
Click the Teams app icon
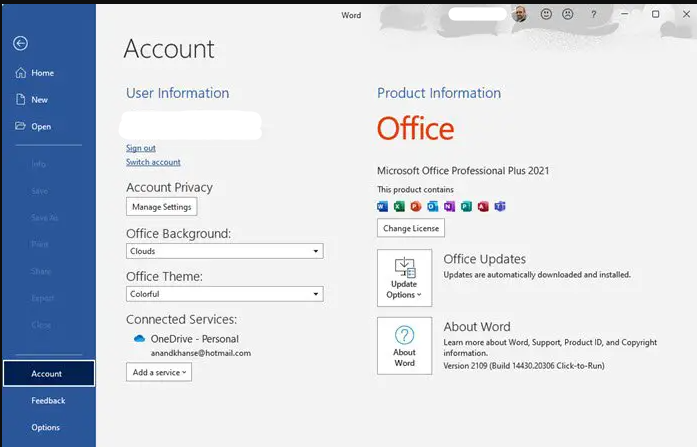click(500, 206)
